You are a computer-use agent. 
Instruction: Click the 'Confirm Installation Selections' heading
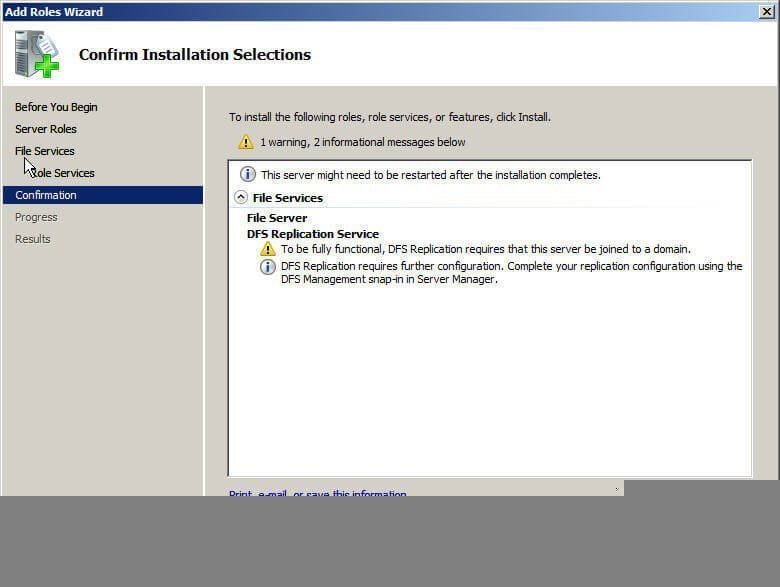tap(195, 54)
